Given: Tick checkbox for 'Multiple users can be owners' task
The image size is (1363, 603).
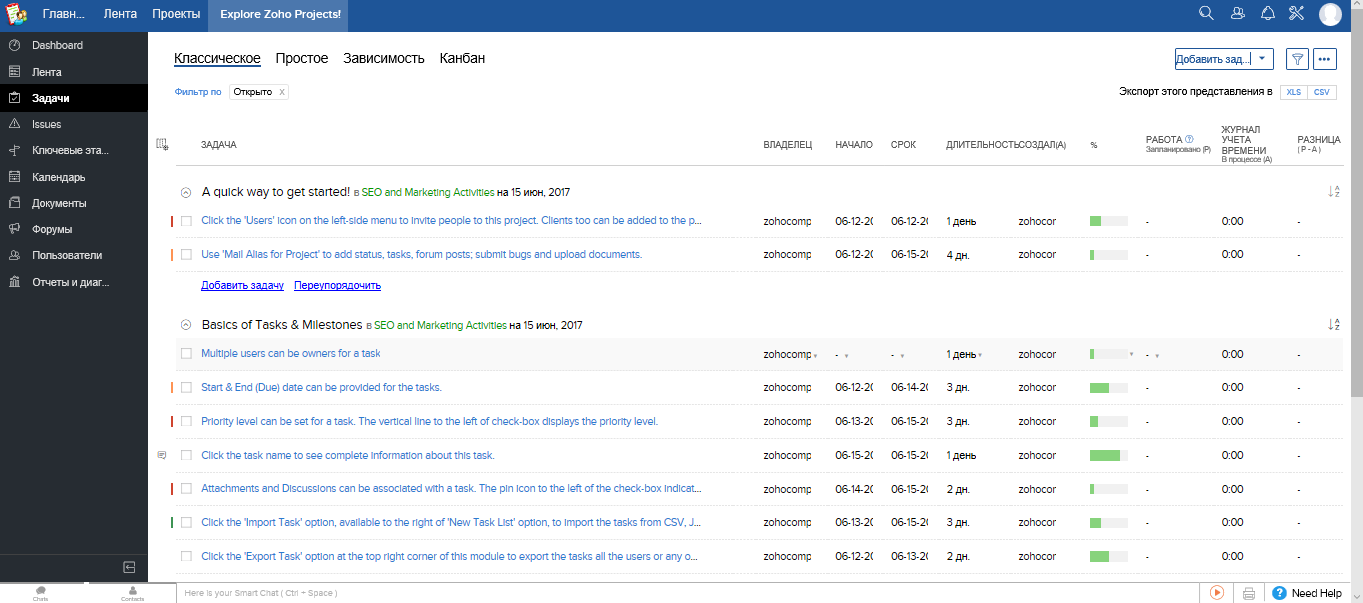Looking at the screenshot, I should 186,354.
